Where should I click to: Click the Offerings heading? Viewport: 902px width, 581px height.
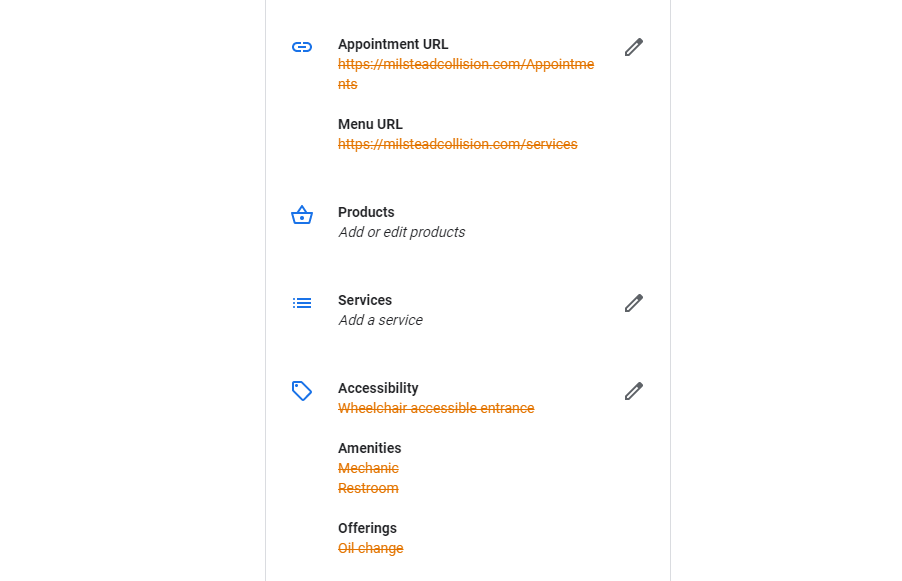coord(367,528)
